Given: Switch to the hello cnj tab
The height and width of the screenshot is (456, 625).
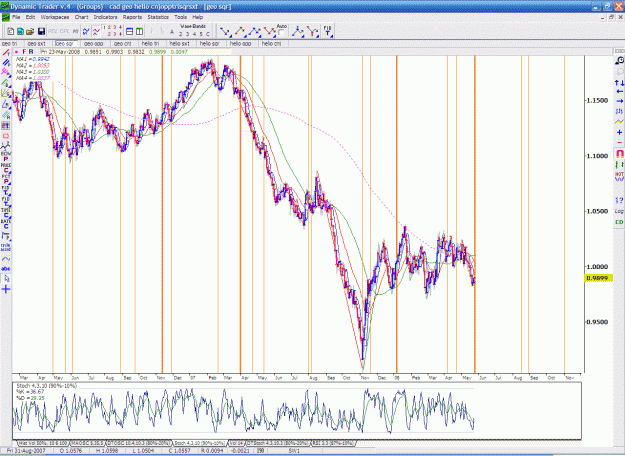Looking at the screenshot, I should point(271,43).
